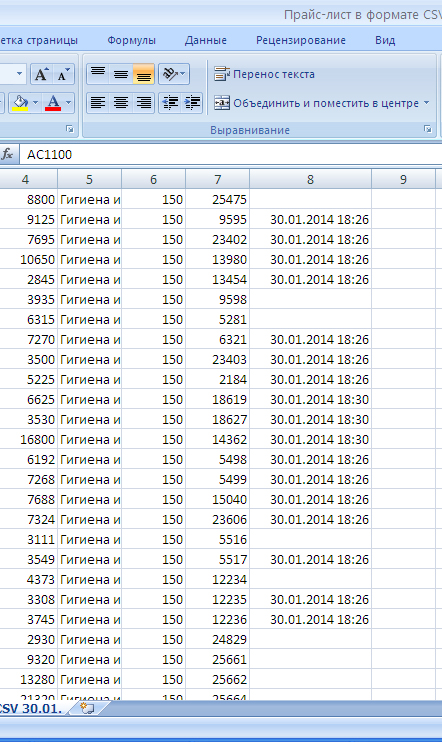Toggle Align Text Left
The width and height of the screenshot is (442, 742).
coord(98,103)
